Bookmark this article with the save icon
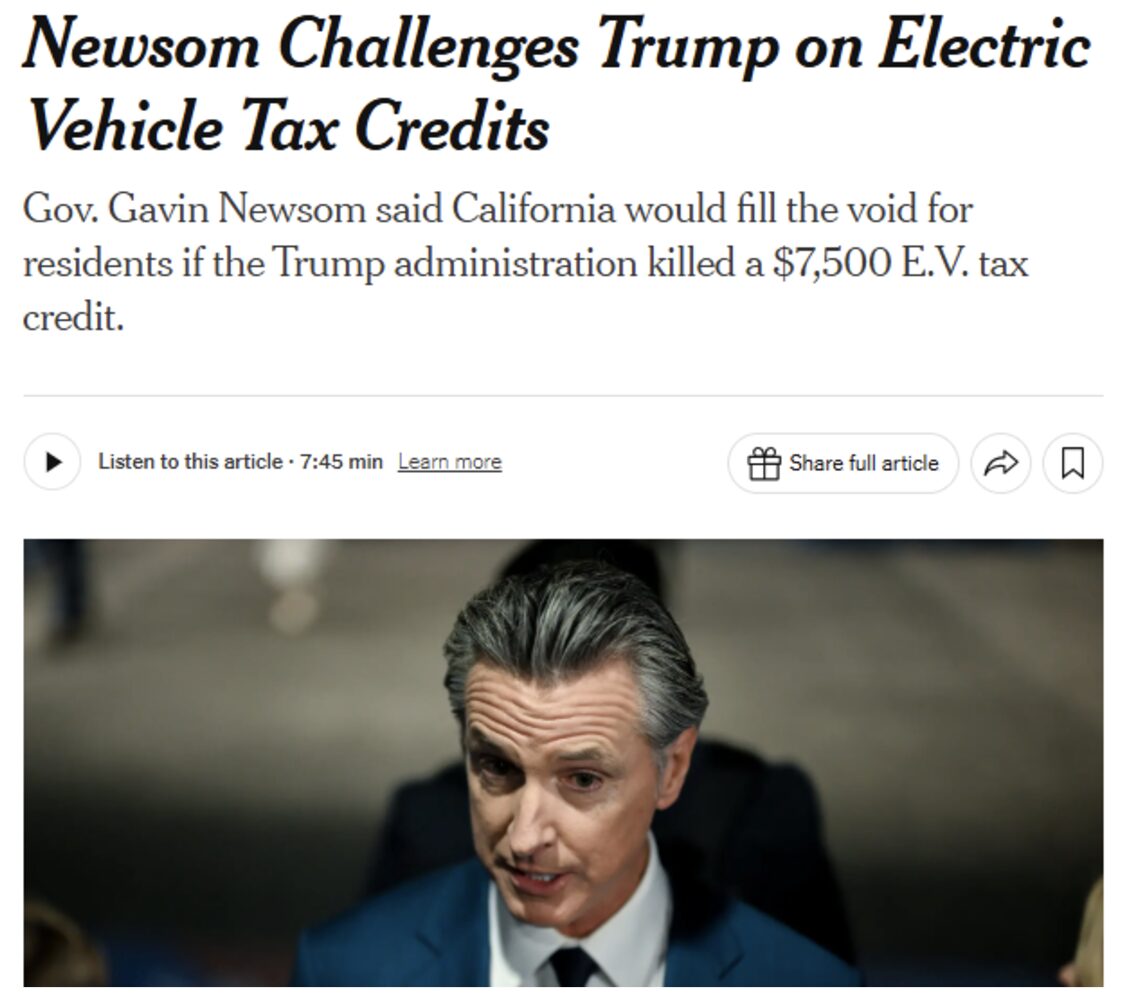Screen dimensions: 1126x1004 (x=1073, y=463)
